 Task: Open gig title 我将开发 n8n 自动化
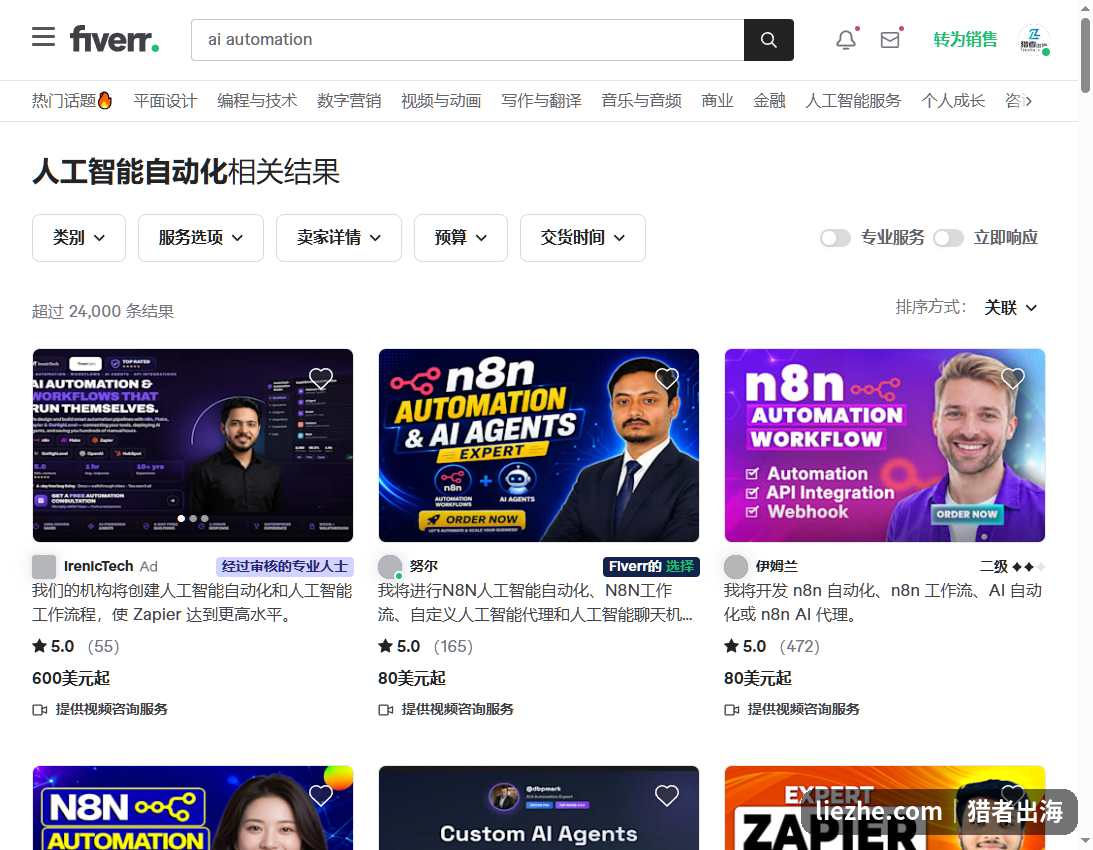pos(883,602)
